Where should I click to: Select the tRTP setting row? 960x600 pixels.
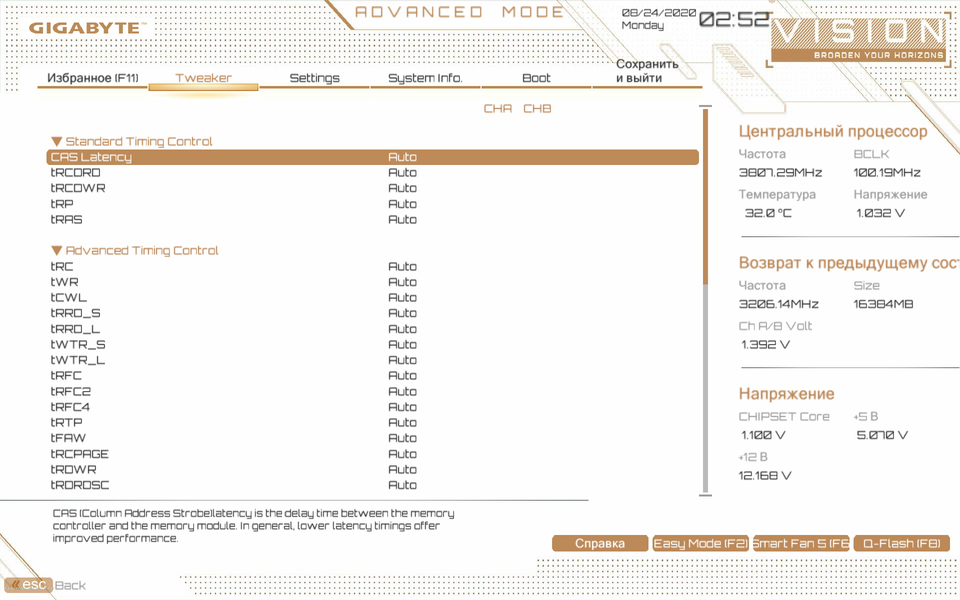coord(372,422)
